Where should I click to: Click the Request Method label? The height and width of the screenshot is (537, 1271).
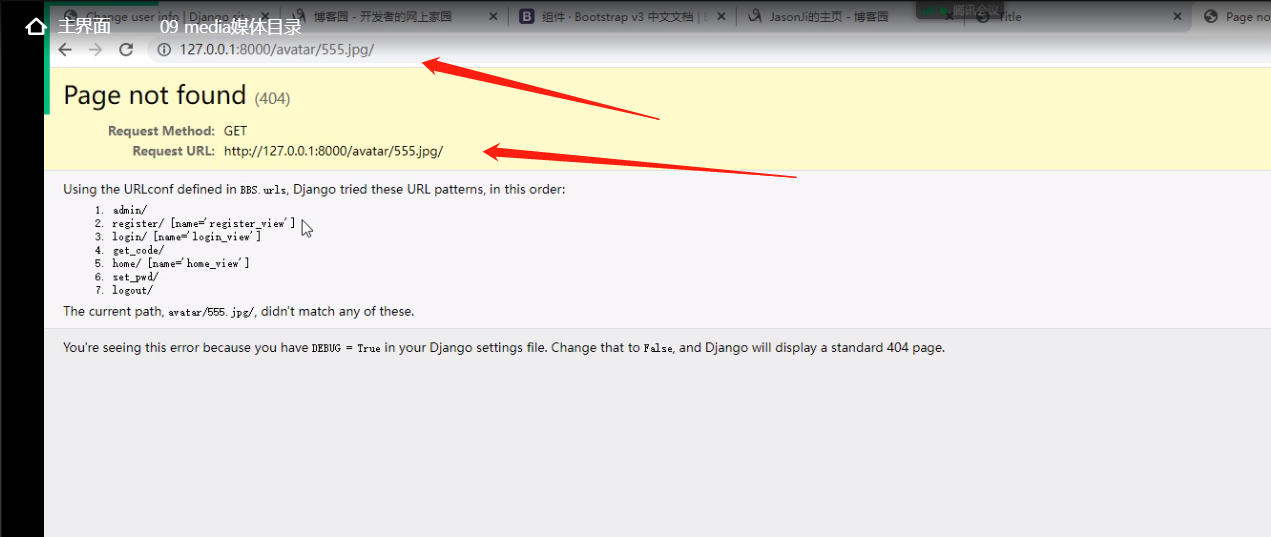pos(161,131)
